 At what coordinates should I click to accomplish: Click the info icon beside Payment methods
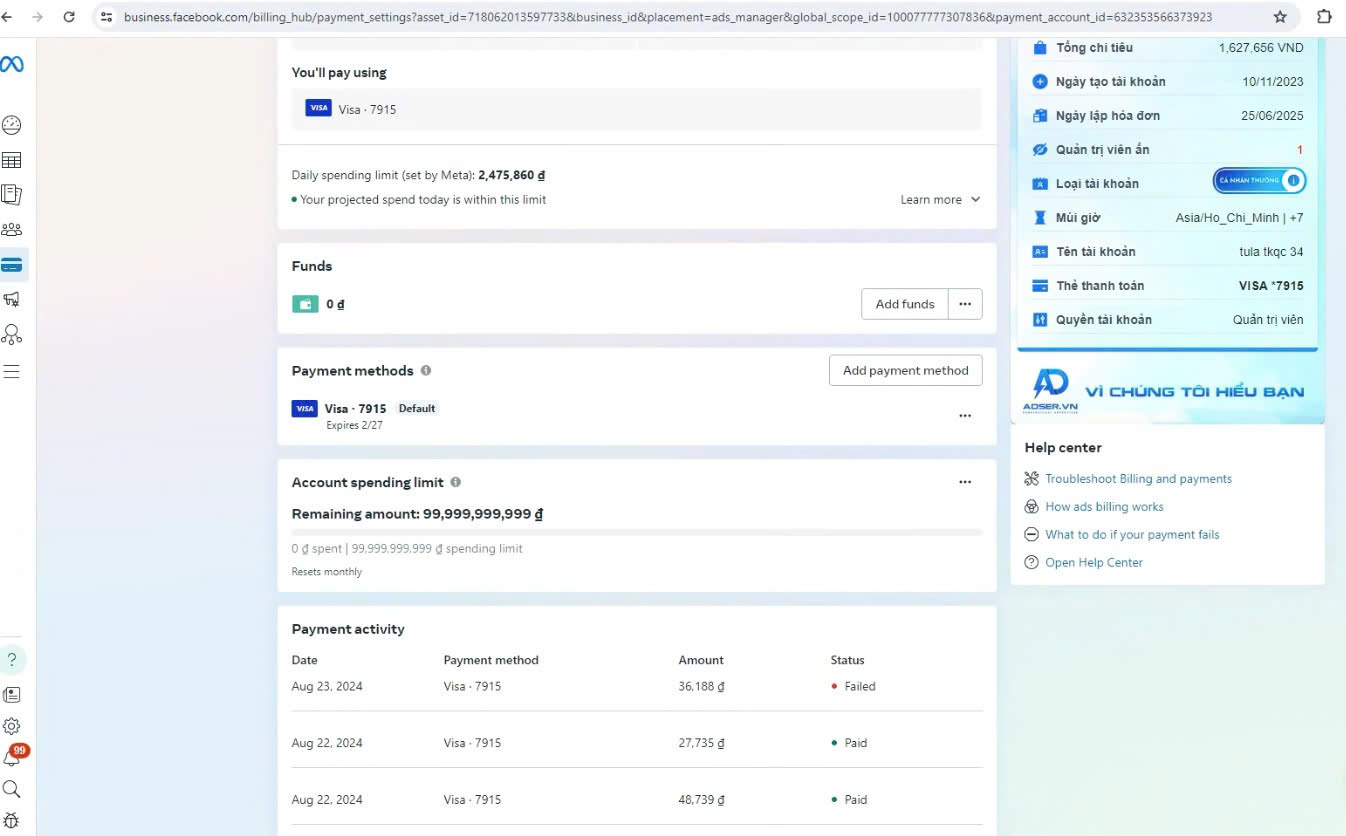tap(426, 370)
